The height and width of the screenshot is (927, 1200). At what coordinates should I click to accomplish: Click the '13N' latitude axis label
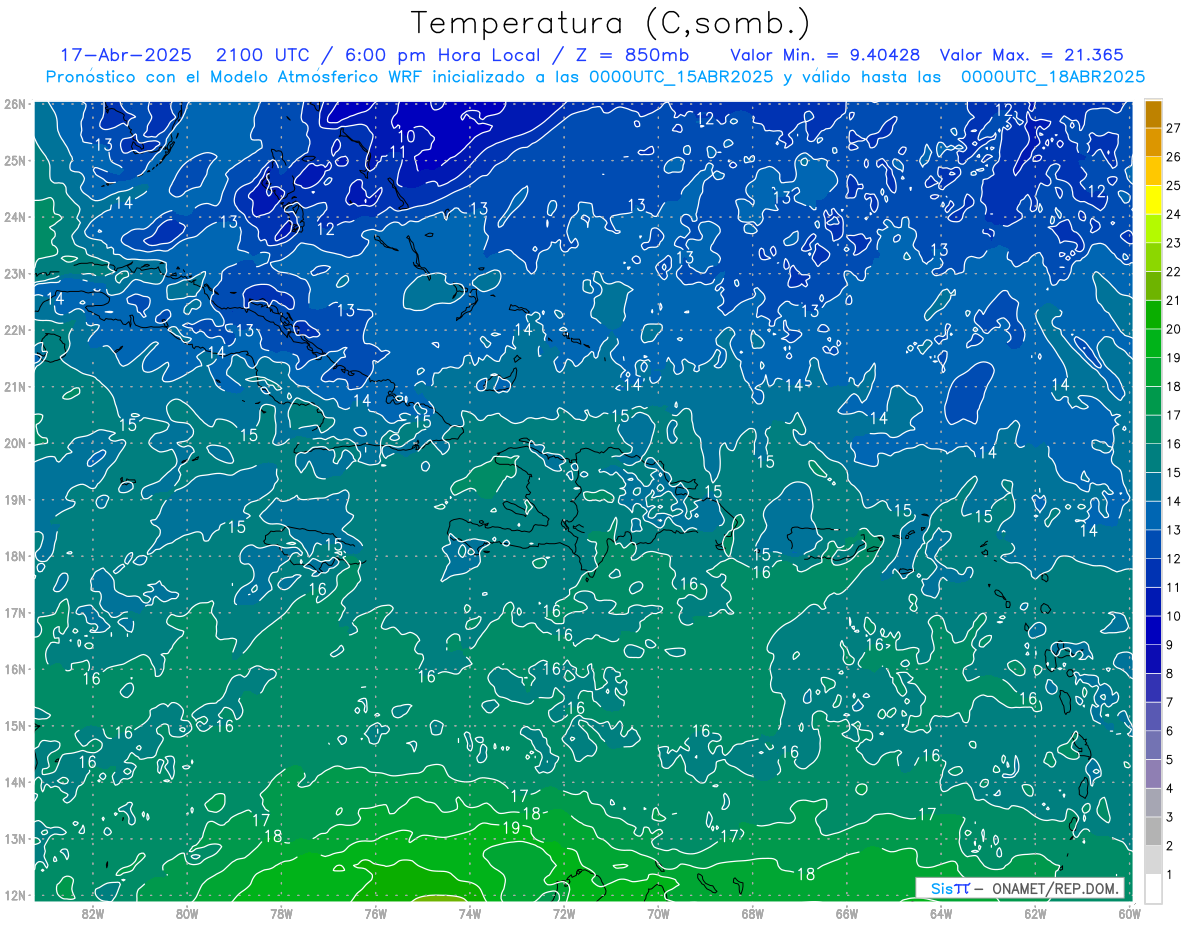(x=14, y=838)
